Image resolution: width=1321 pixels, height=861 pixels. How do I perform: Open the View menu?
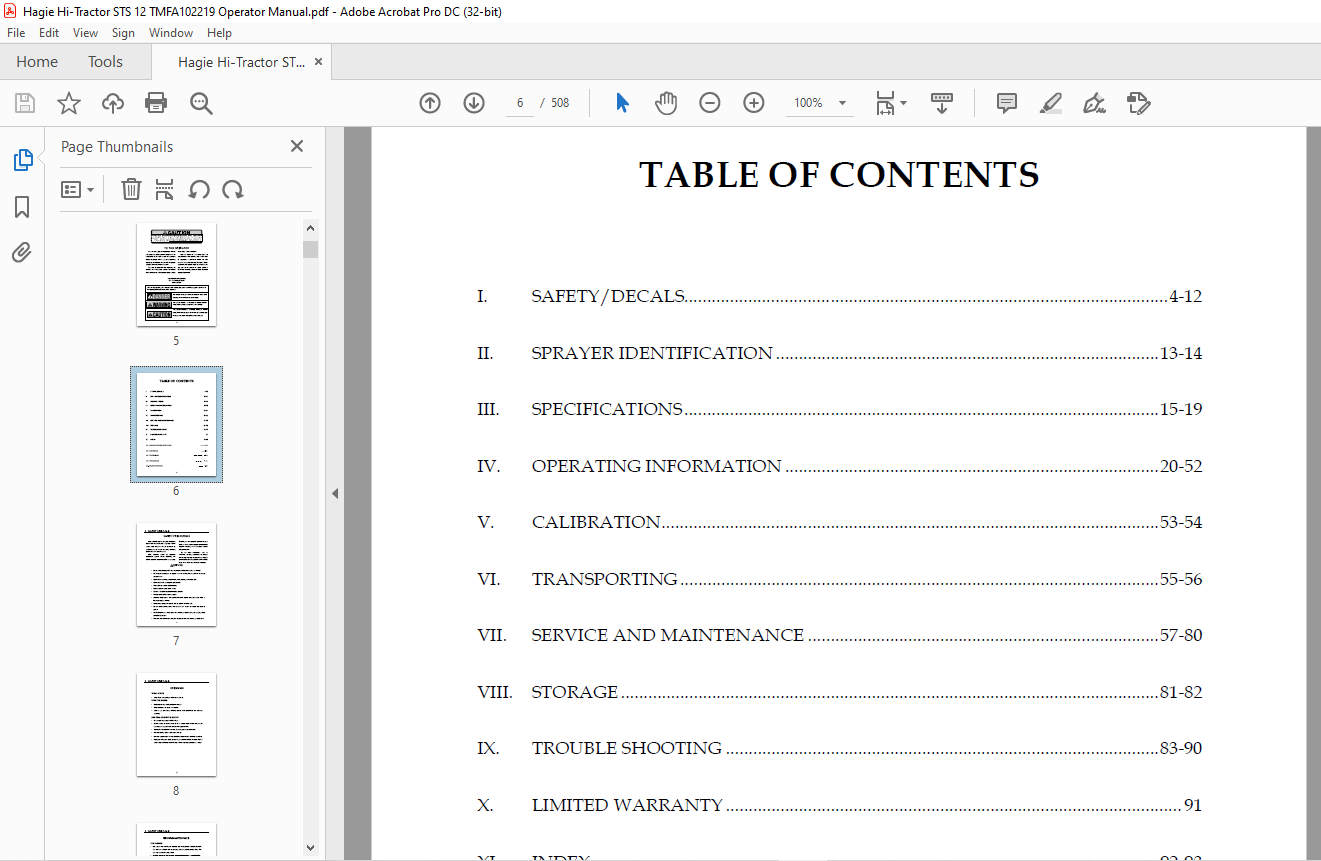pyautogui.click(x=86, y=33)
